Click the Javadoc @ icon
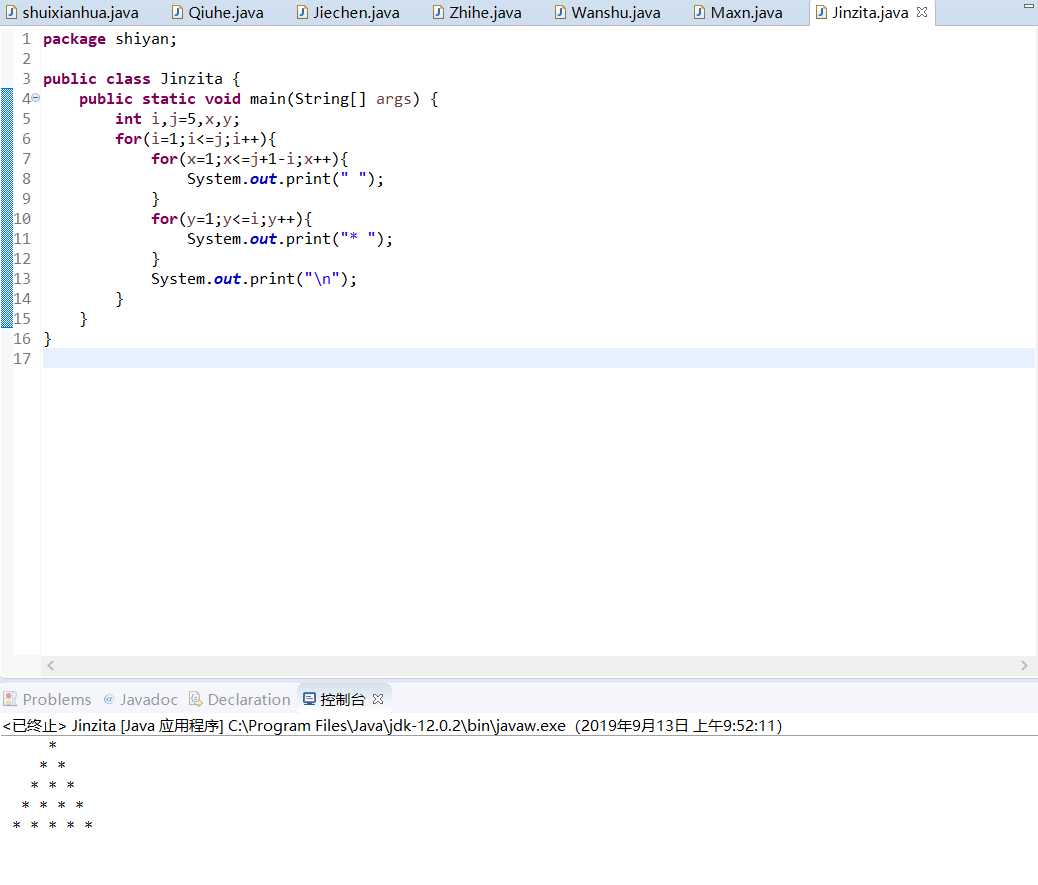This screenshot has height=885, width=1038. point(109,699)
